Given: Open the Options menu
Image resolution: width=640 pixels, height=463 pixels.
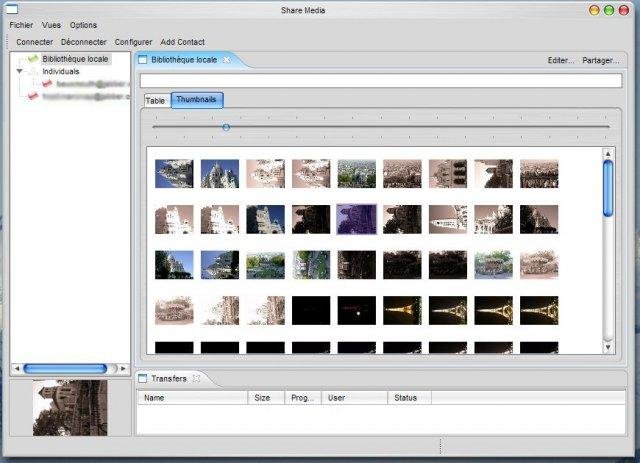Looking at the screenshot, I should [83, 25].
